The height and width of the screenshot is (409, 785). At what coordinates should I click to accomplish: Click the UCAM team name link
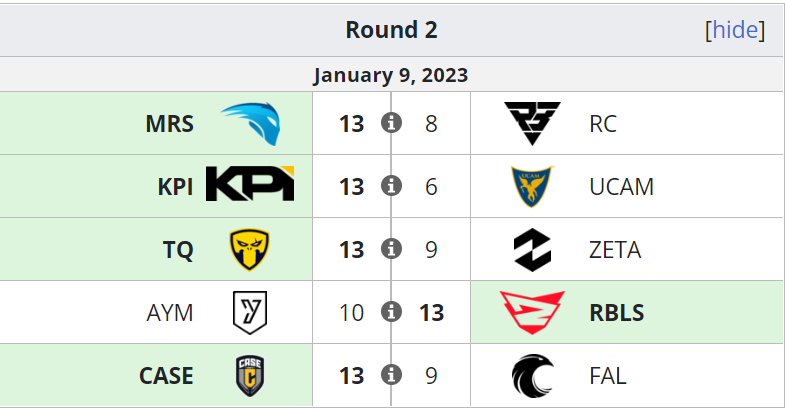(621, 187)
